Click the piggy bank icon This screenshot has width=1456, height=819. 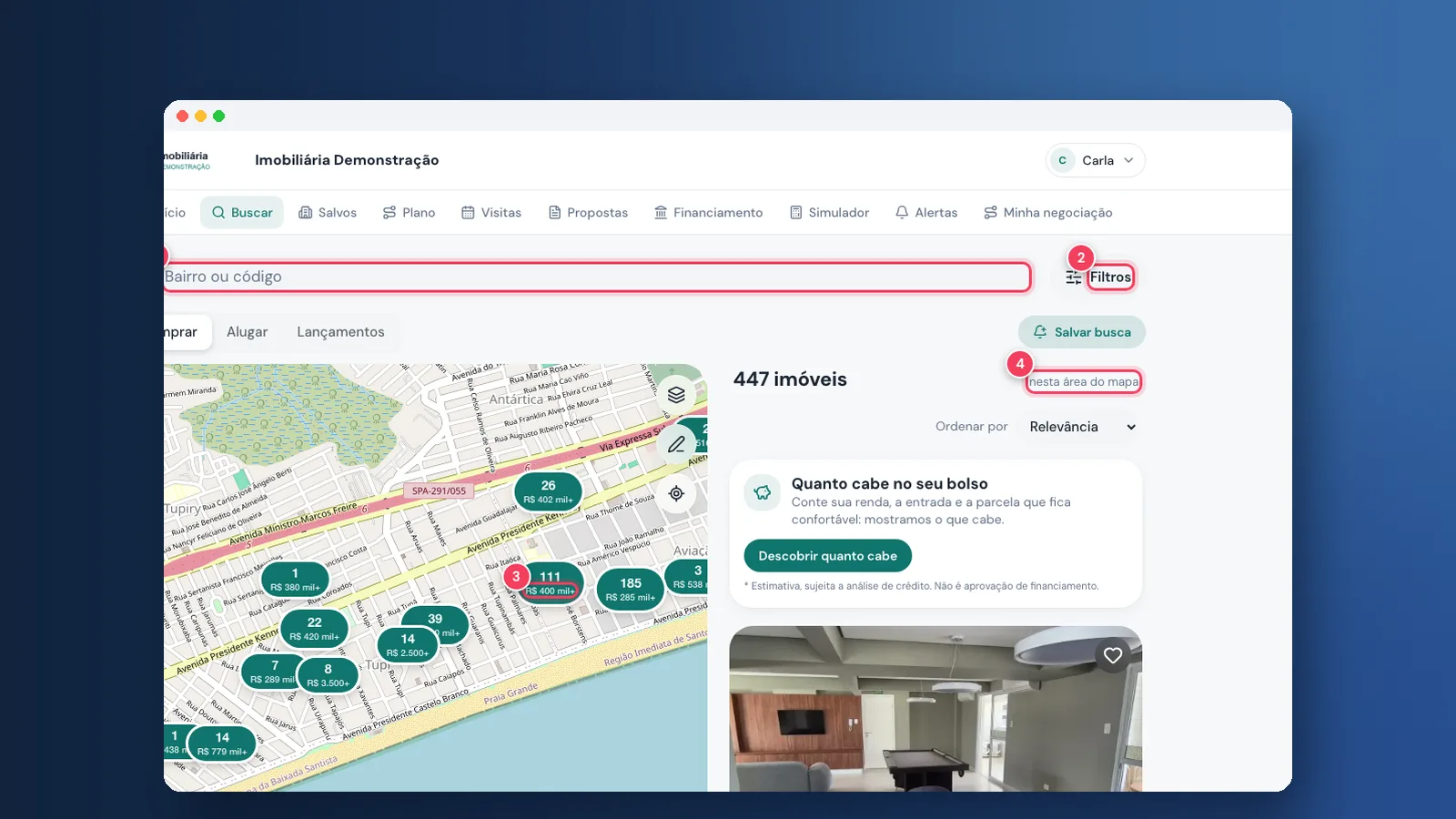[763, 492]
